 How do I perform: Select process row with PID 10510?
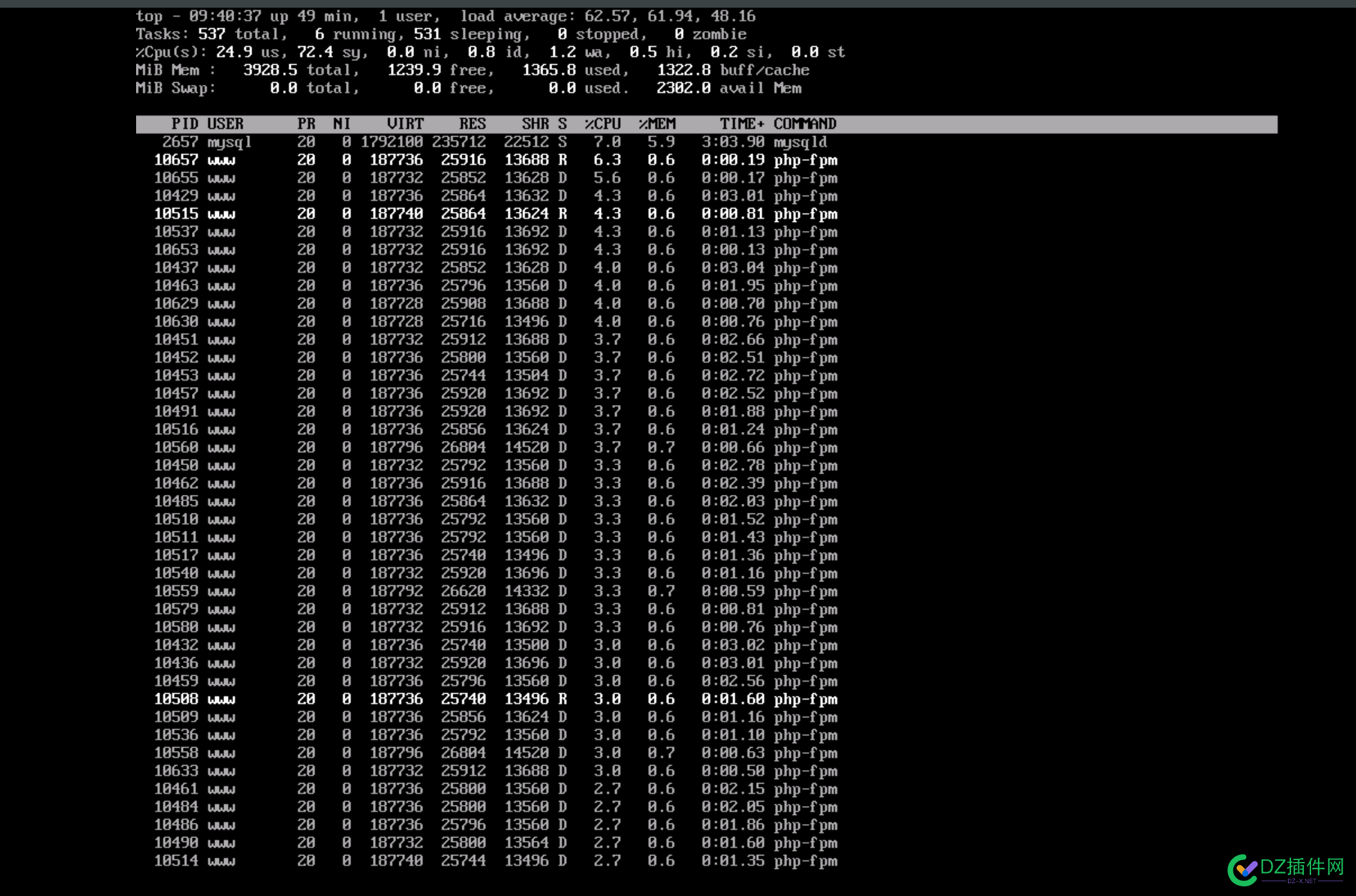tap(494, 519)
